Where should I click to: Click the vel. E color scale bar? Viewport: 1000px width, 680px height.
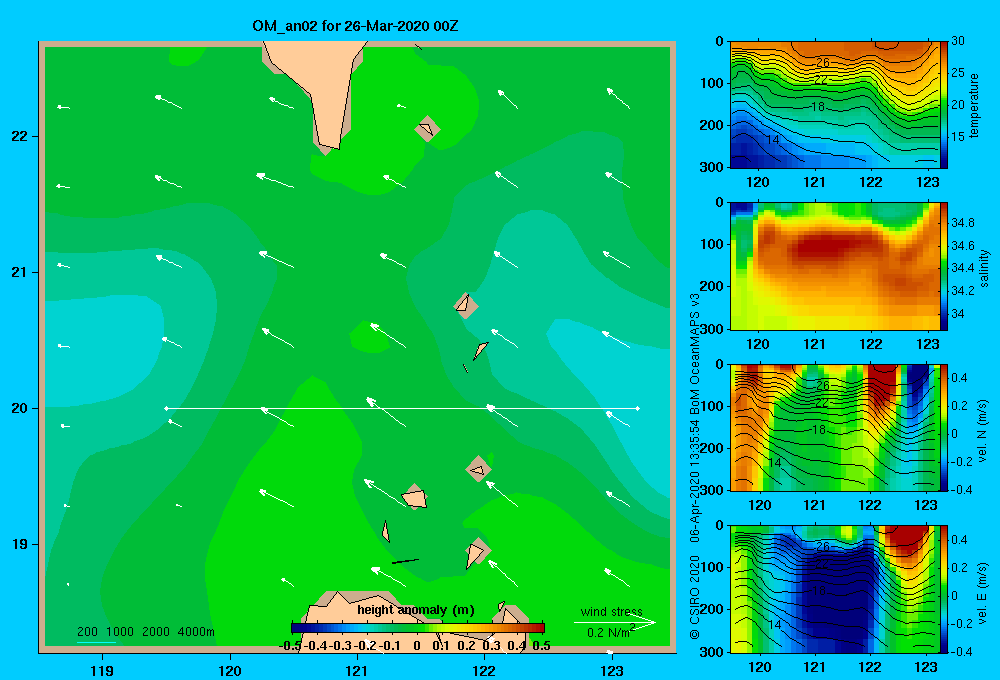944,589
